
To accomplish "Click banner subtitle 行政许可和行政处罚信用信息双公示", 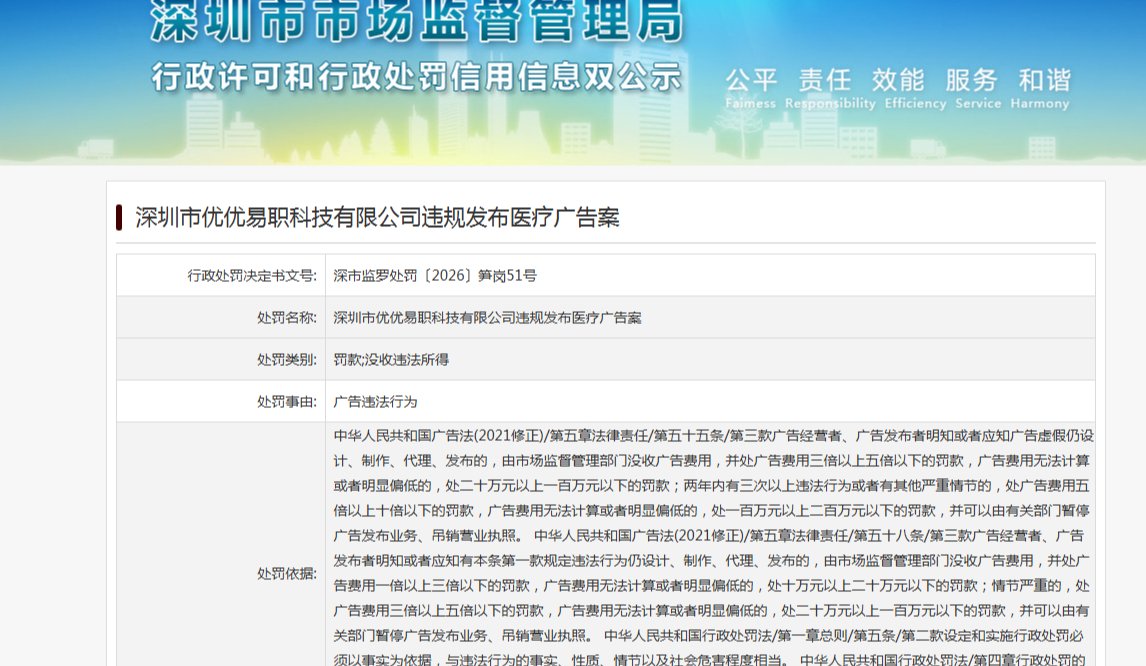I will [x=417, y=77].
